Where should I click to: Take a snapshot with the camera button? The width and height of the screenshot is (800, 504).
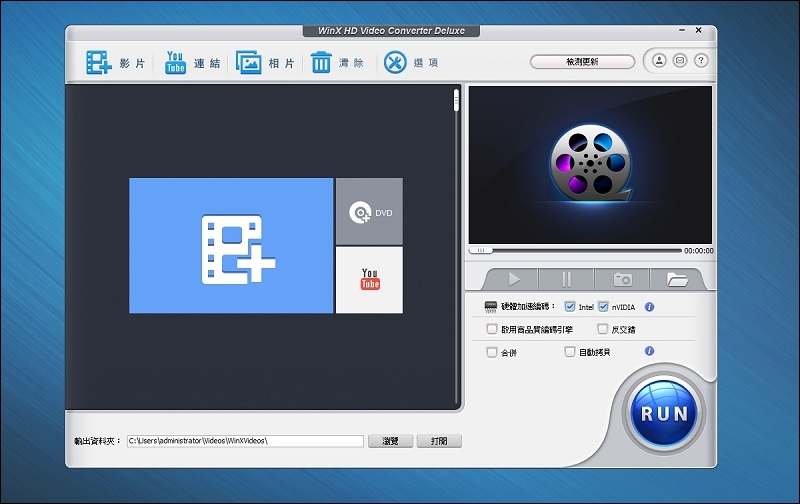621,279
